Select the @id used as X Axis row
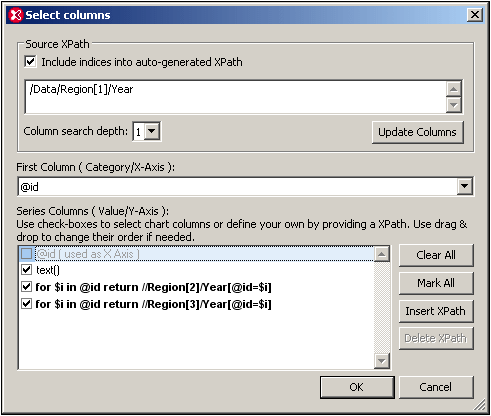 pos(196,254)
